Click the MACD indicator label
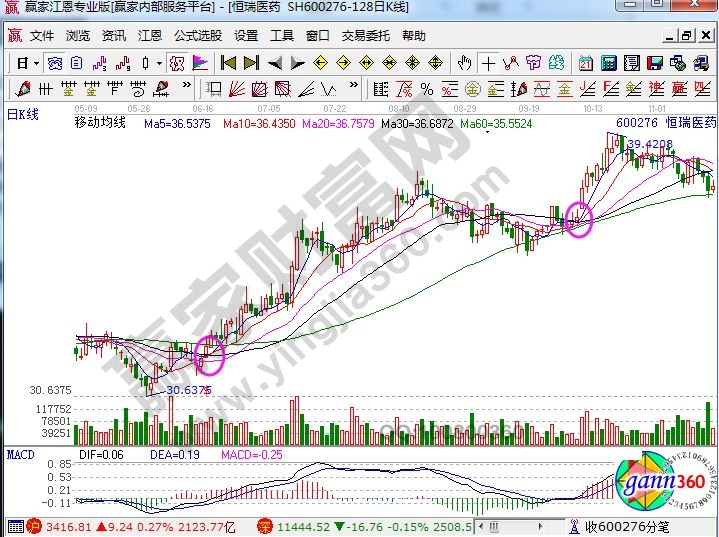Viewport: 719px width, 537px height. click(20, 455)
